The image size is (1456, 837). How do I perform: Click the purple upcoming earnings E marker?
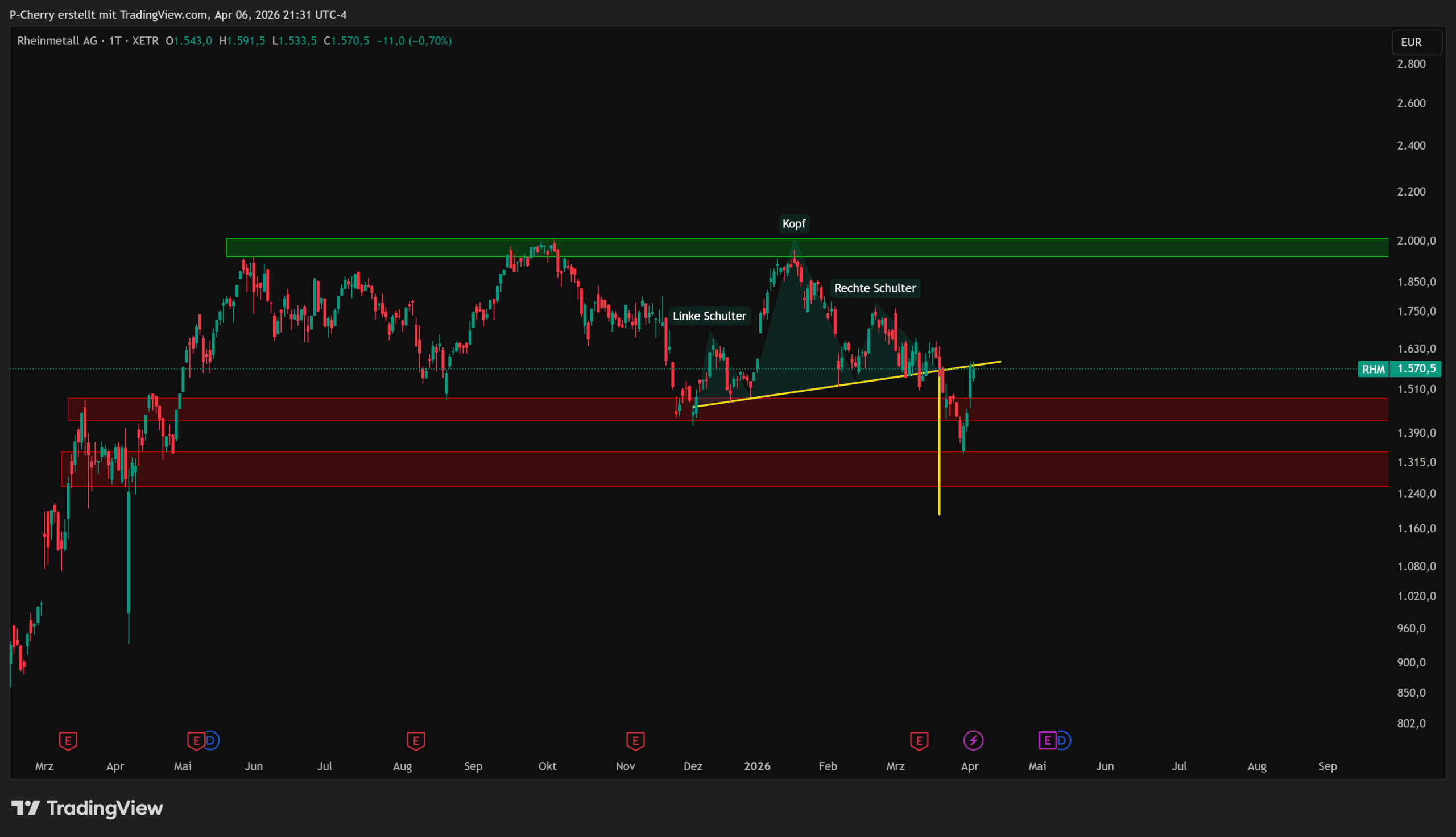pyautogui.click(x=1047, y=740)
